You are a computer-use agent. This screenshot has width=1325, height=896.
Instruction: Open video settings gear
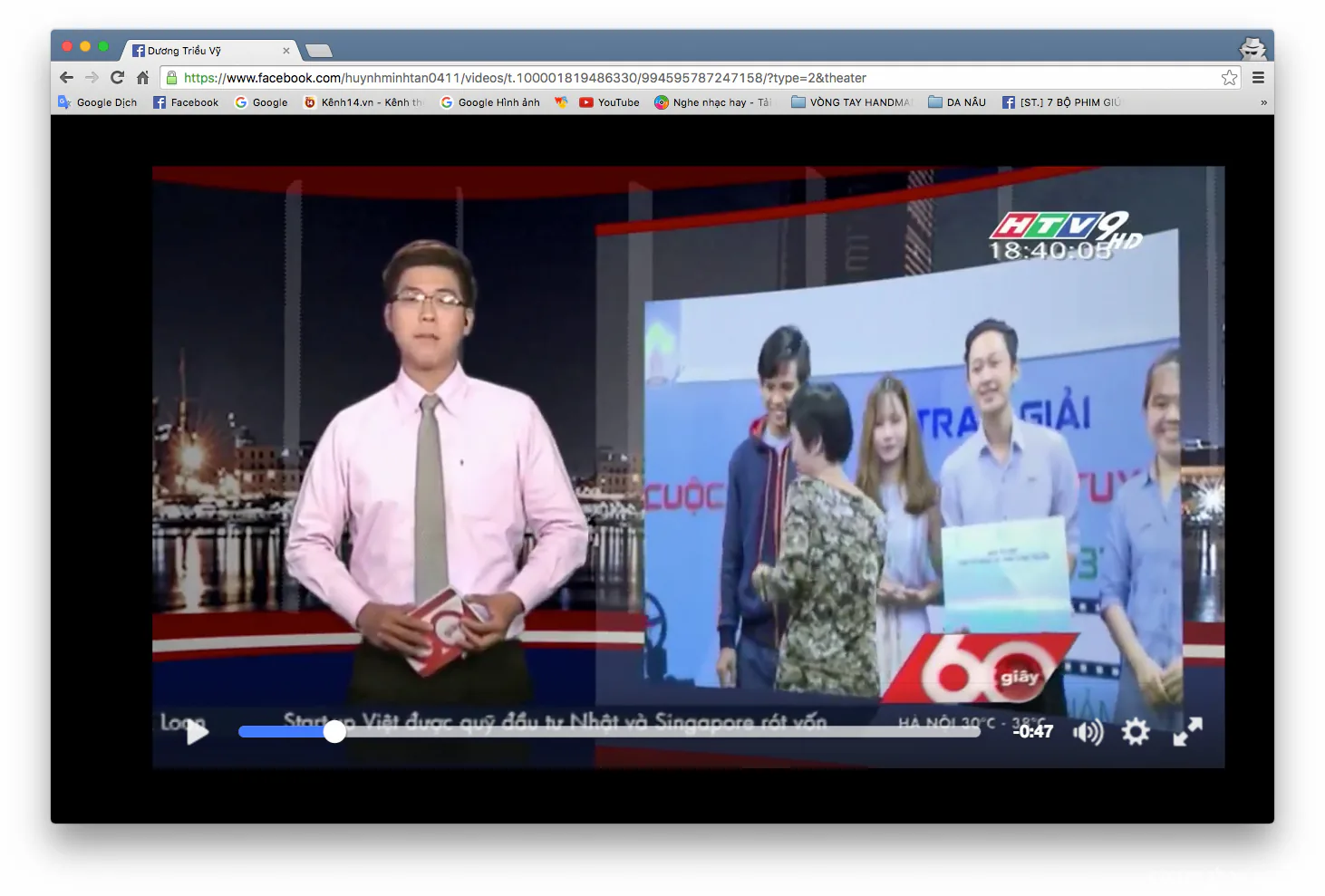tap(1135, 731)
